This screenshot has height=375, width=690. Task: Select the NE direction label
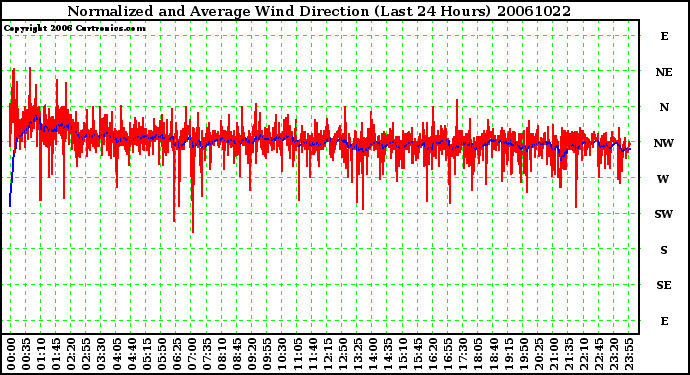click(x=664, y=72)
